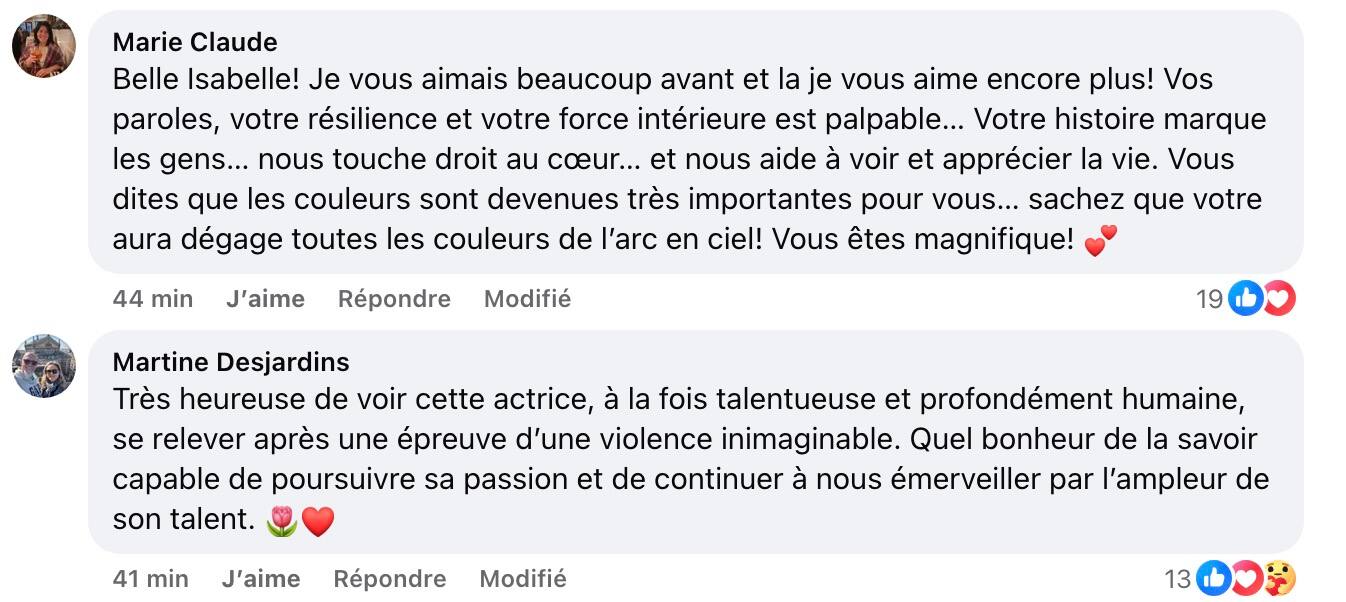Click the red heart reaction icon on Marie Claude's comment
The height and width of the screenshot is (602, 1346).
pos(1277,298)
